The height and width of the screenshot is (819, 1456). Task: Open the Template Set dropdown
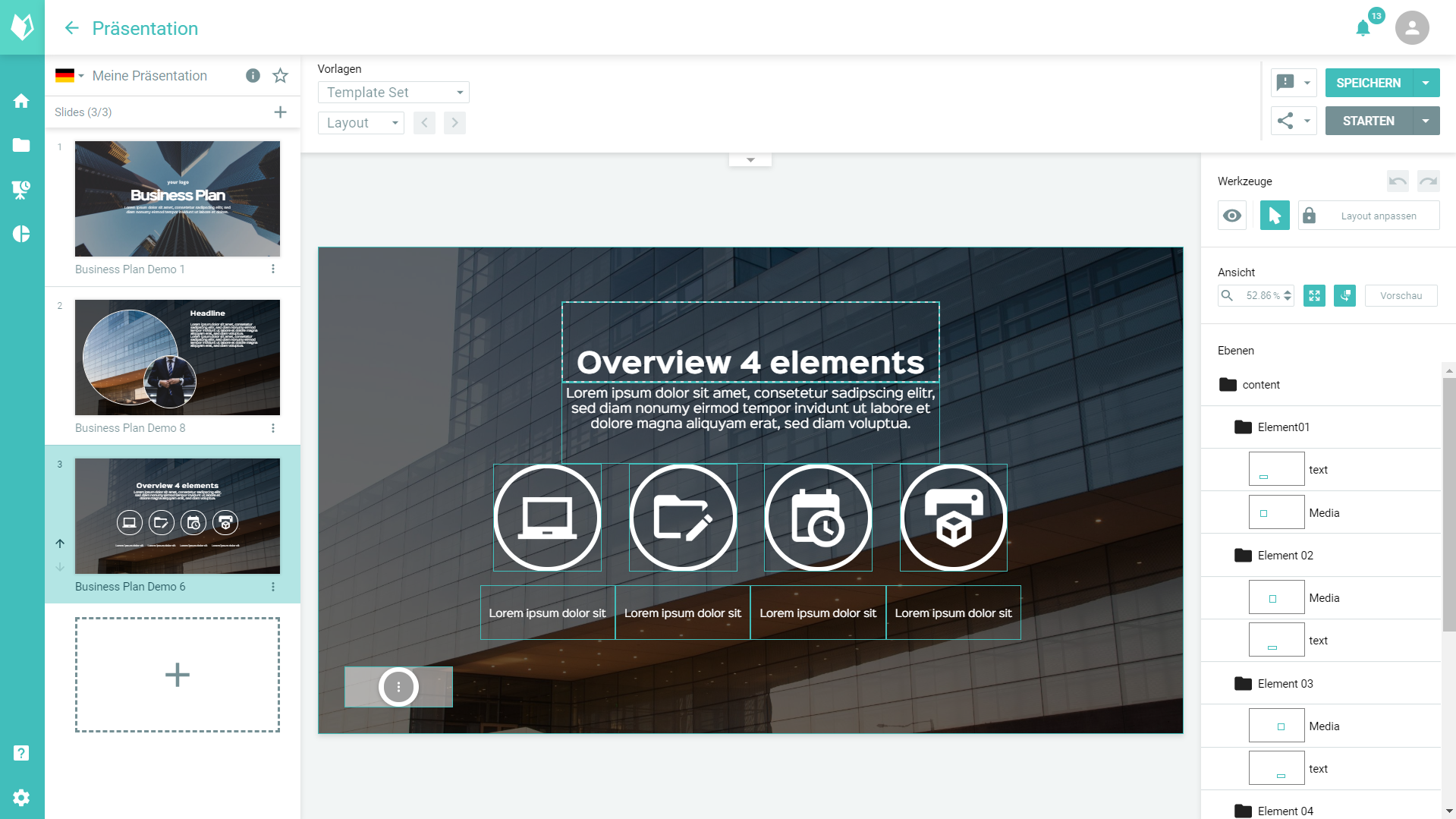(x=393, y=93)
